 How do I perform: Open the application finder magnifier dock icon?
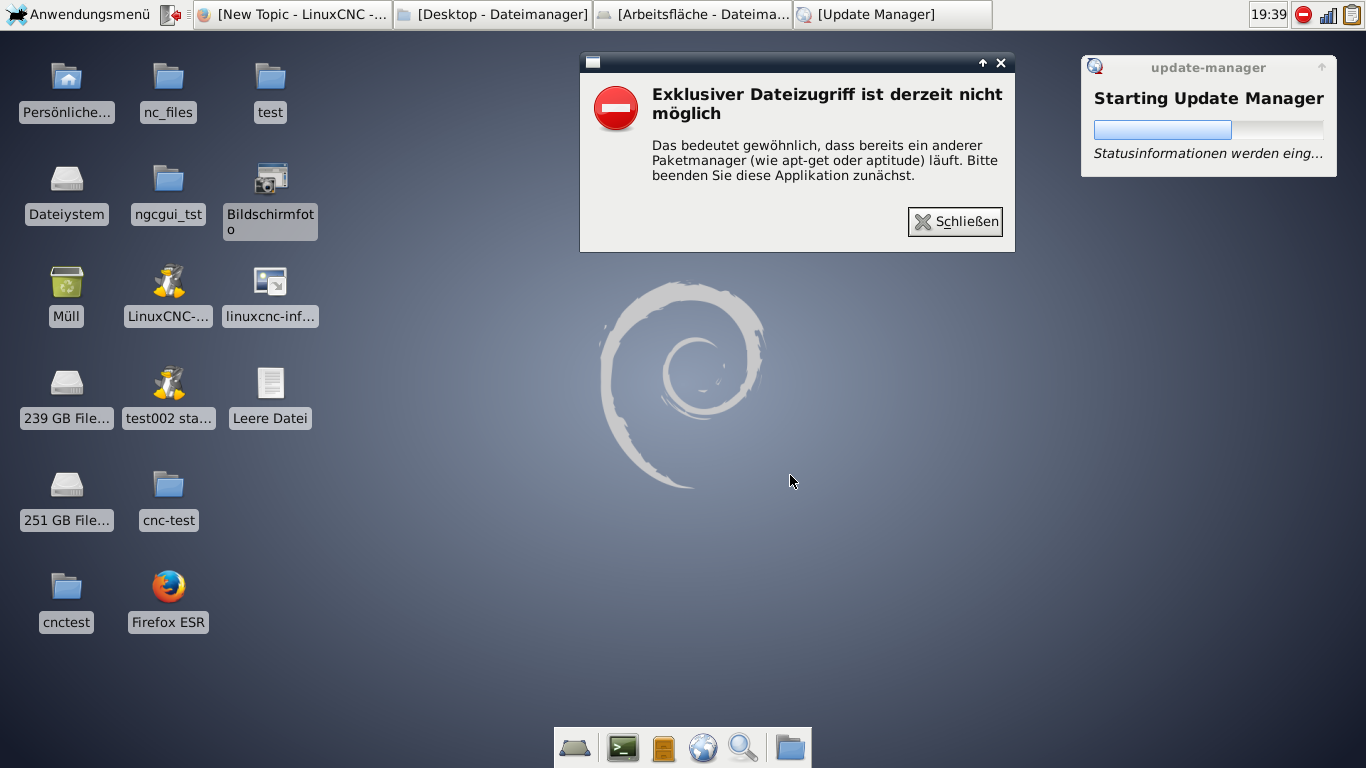(743, 748)
